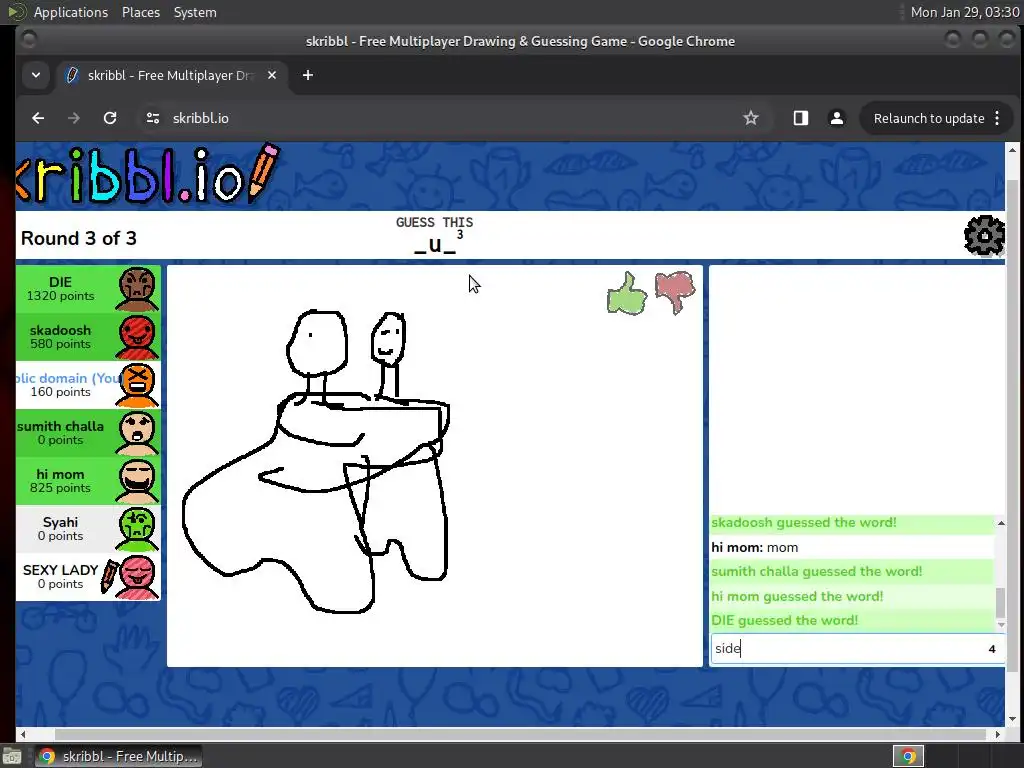Open the System menu
The image size is (1024, 768).
[195, 12]
